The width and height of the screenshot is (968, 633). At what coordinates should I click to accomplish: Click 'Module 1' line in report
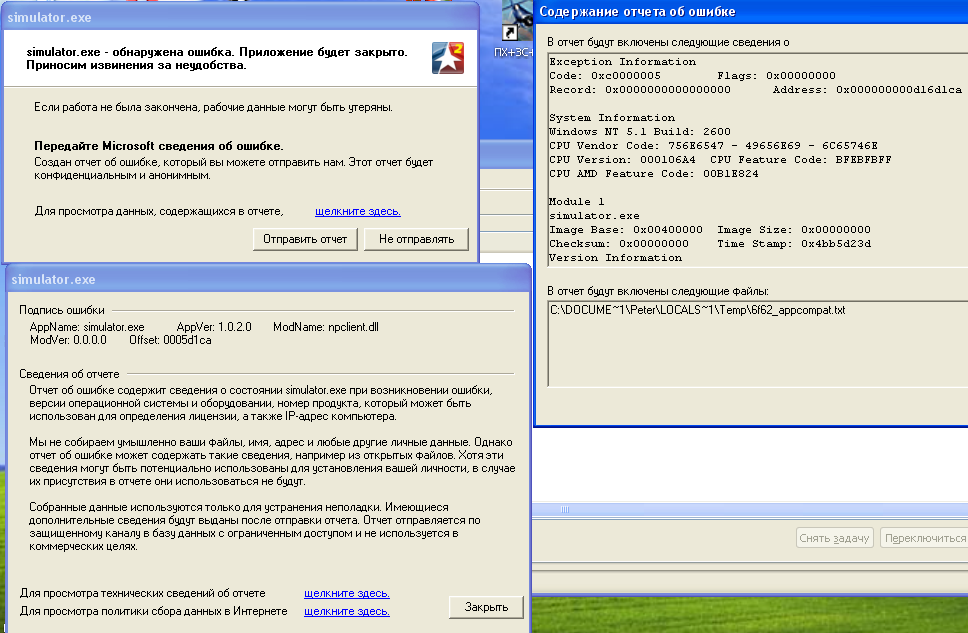(577, 202)
